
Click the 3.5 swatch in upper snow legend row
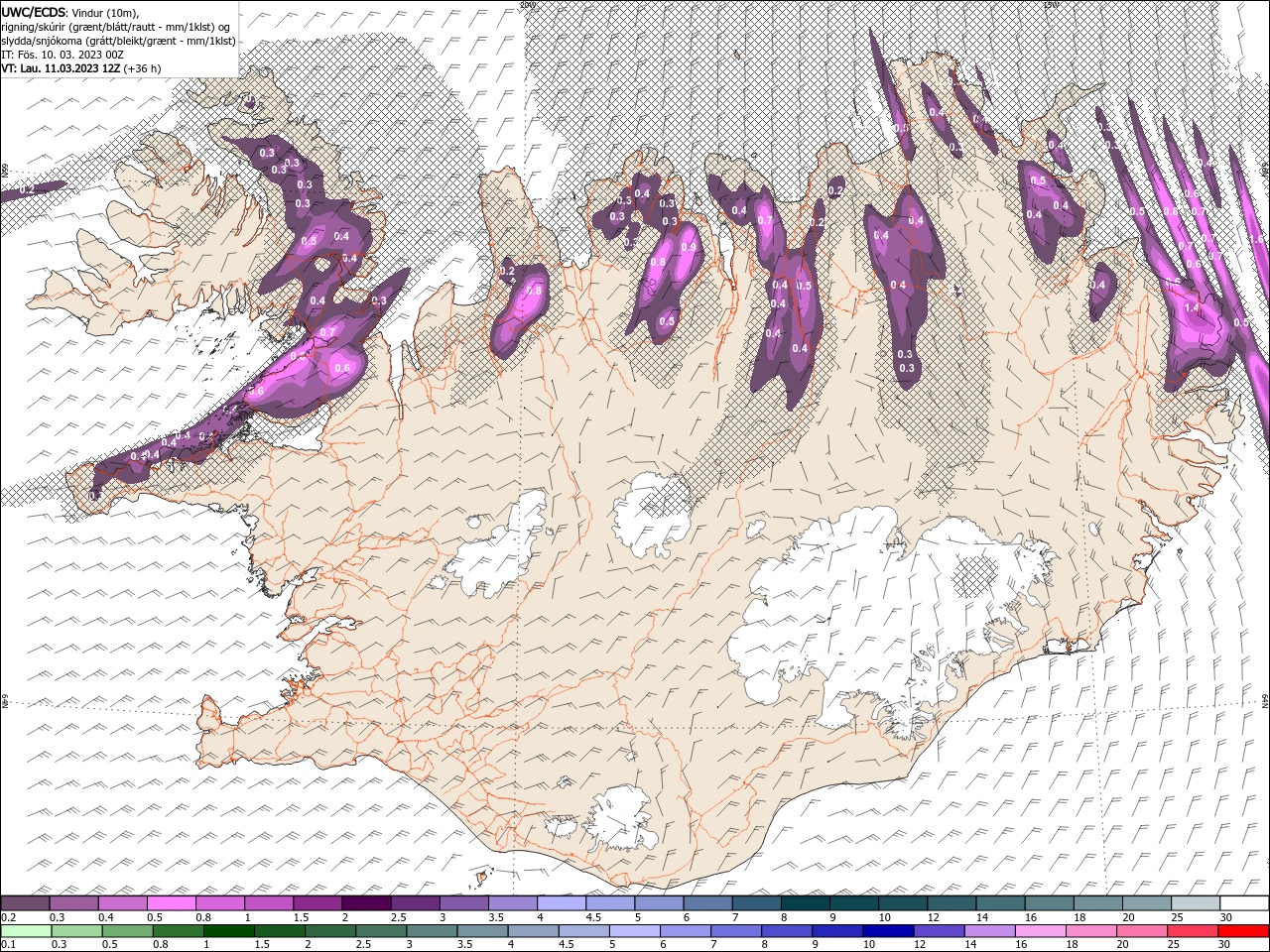point(512,903)
